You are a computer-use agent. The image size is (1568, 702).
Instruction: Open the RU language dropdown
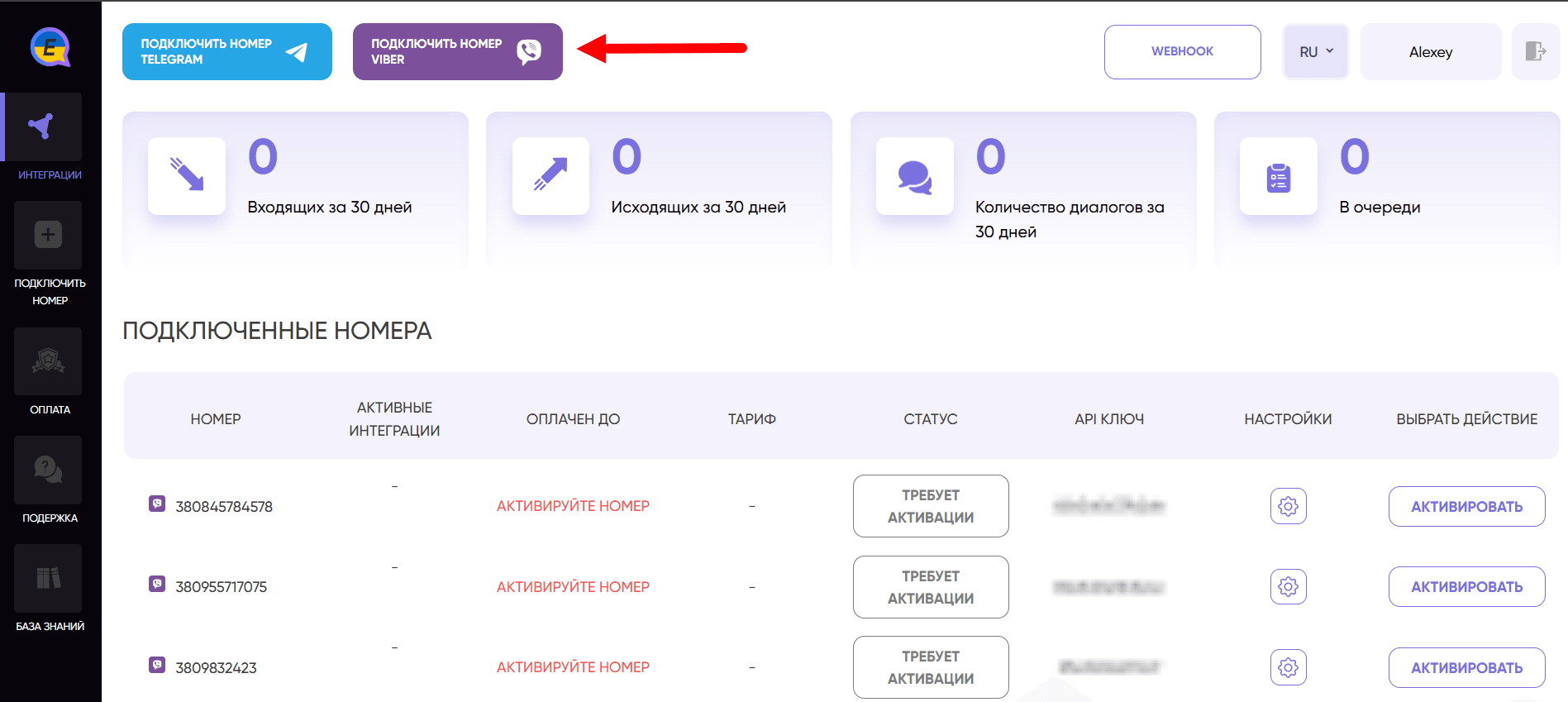1316,51
